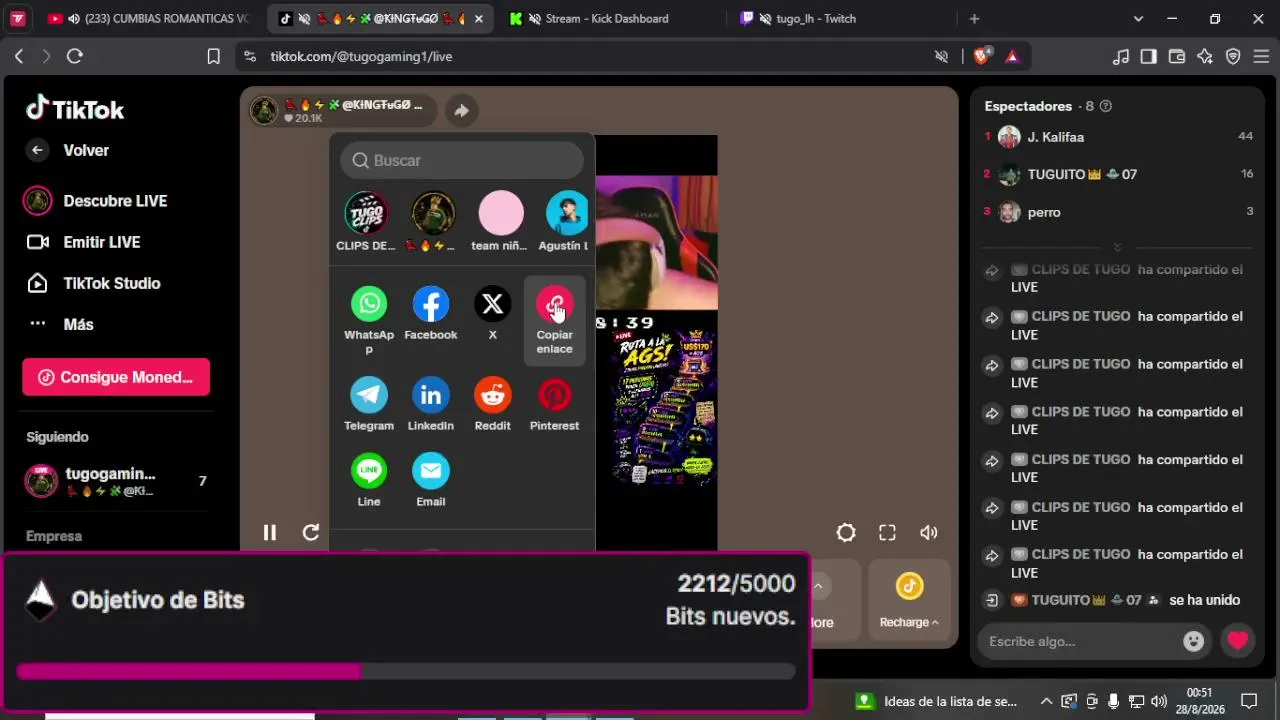Open TikTok Studio from the sidebar
Viewport: 1280px width, 720px height.
click(93, 283)
